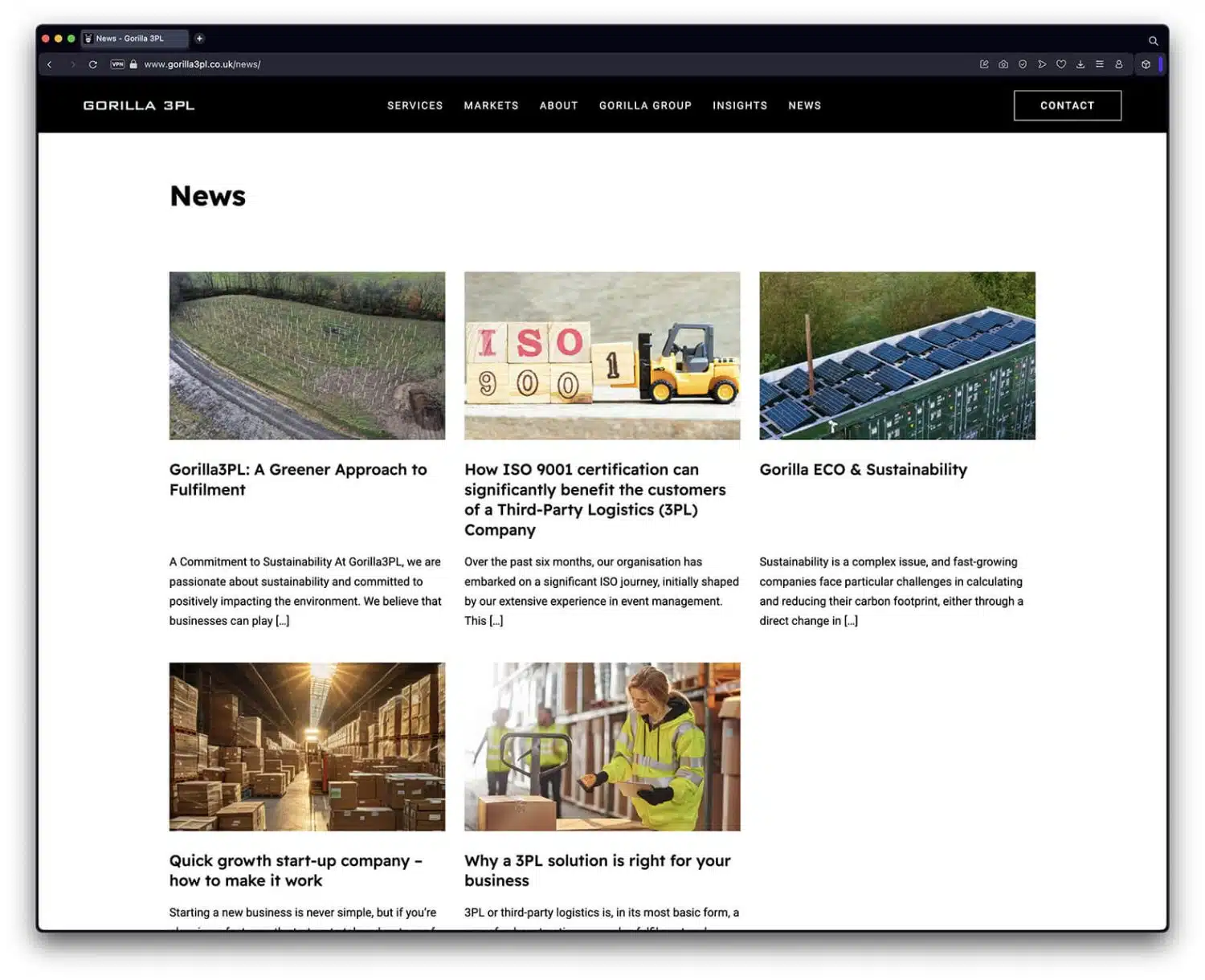
Task: Open 'Why a 3PL solution' headline
Action: (x=598, y=871)
